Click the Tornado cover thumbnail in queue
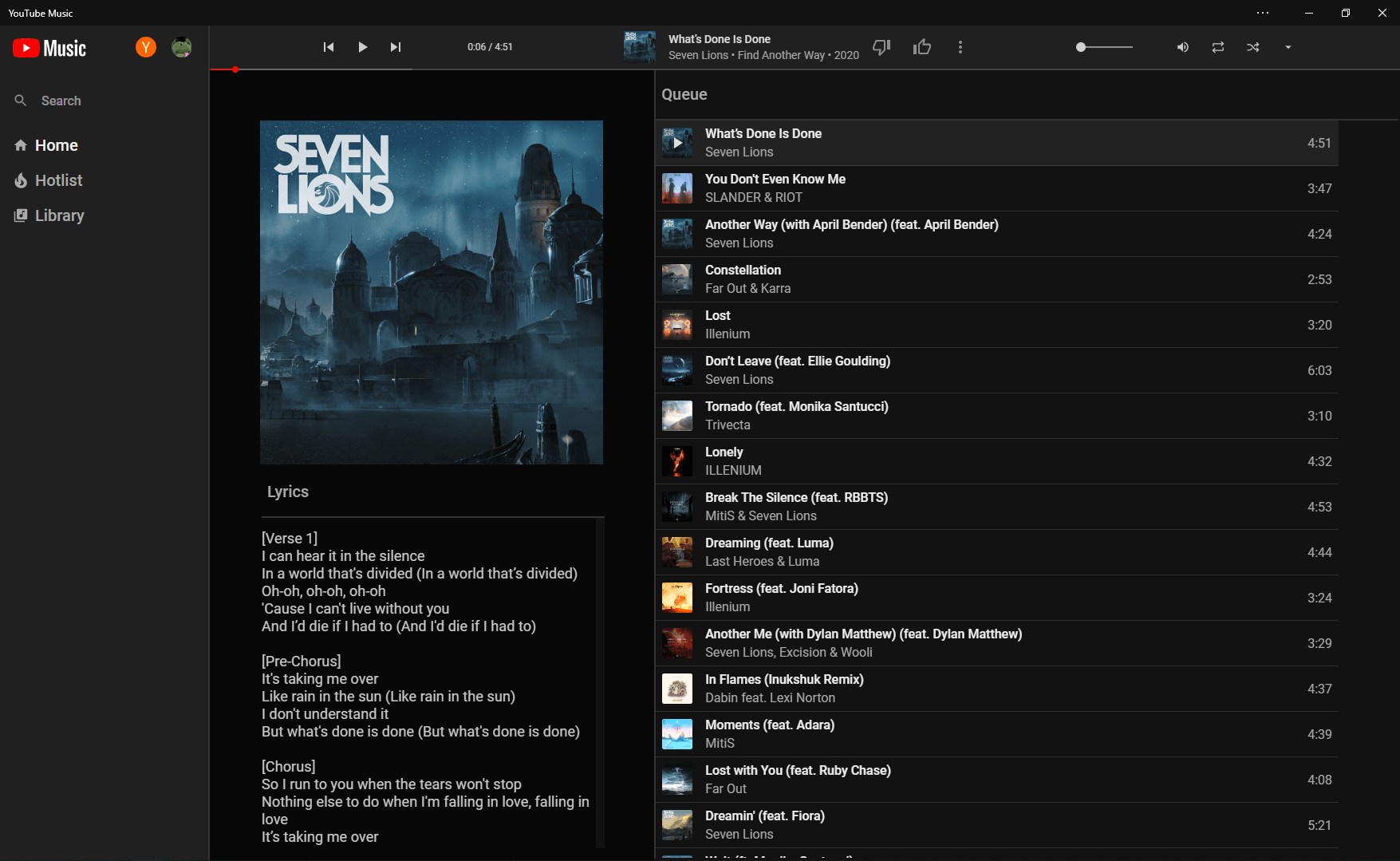 (677, 416)
